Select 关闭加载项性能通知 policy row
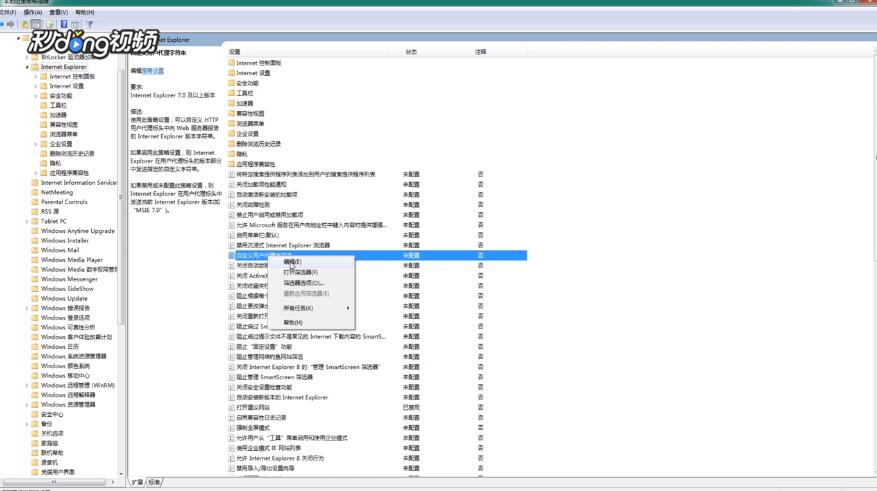Viewport: 877px width, 491px height. pos(377,184)
